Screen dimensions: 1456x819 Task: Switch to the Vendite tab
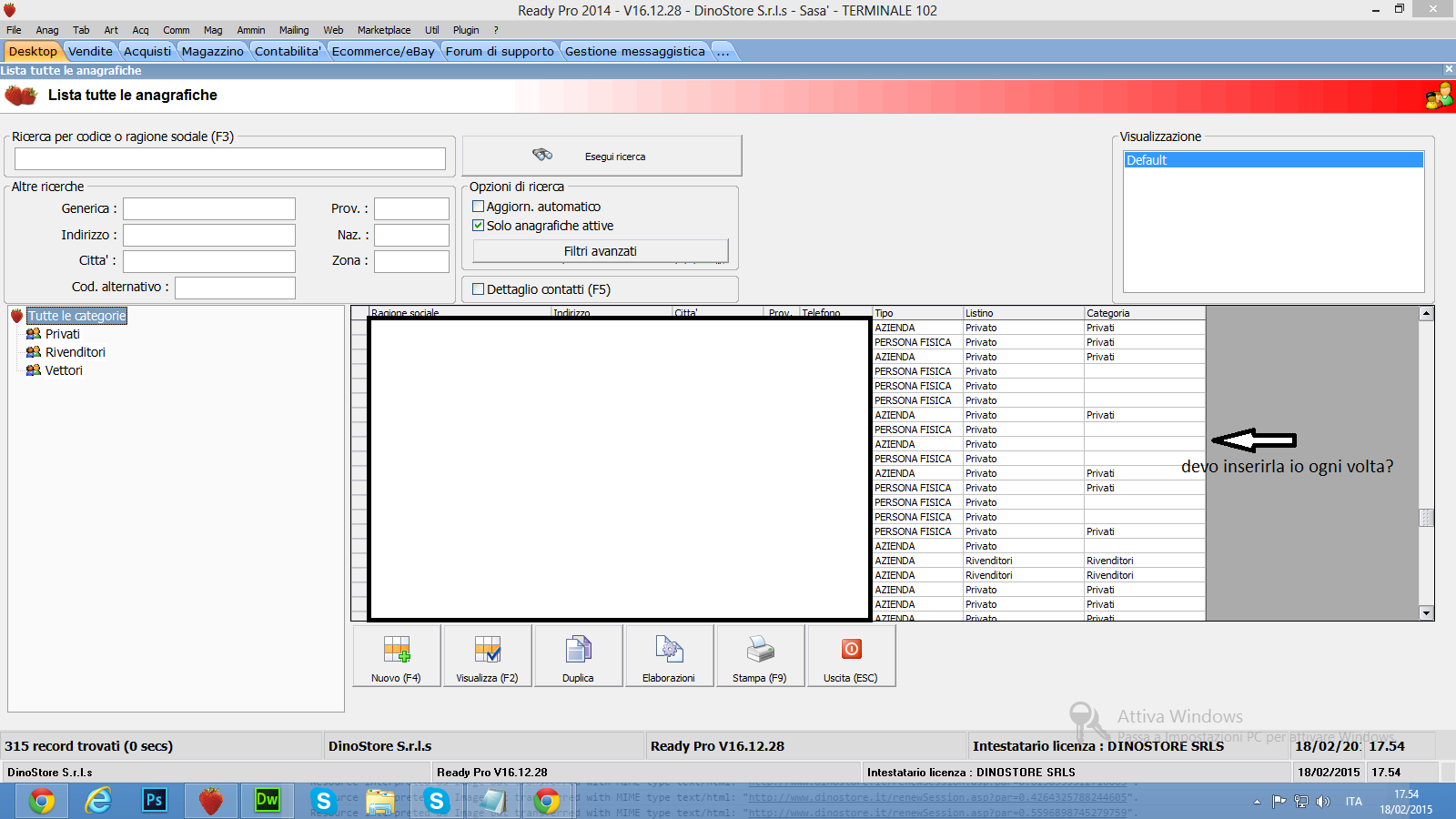click(90, 51)
